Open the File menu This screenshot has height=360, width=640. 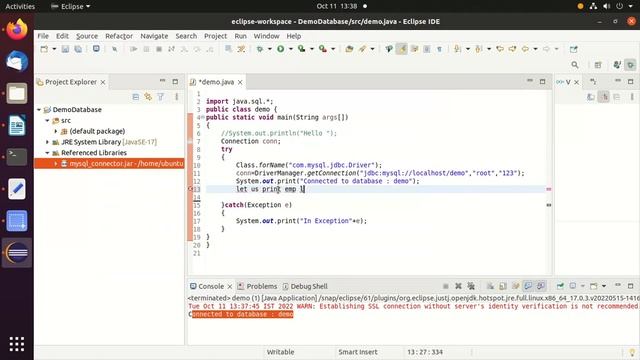(43, 36)
